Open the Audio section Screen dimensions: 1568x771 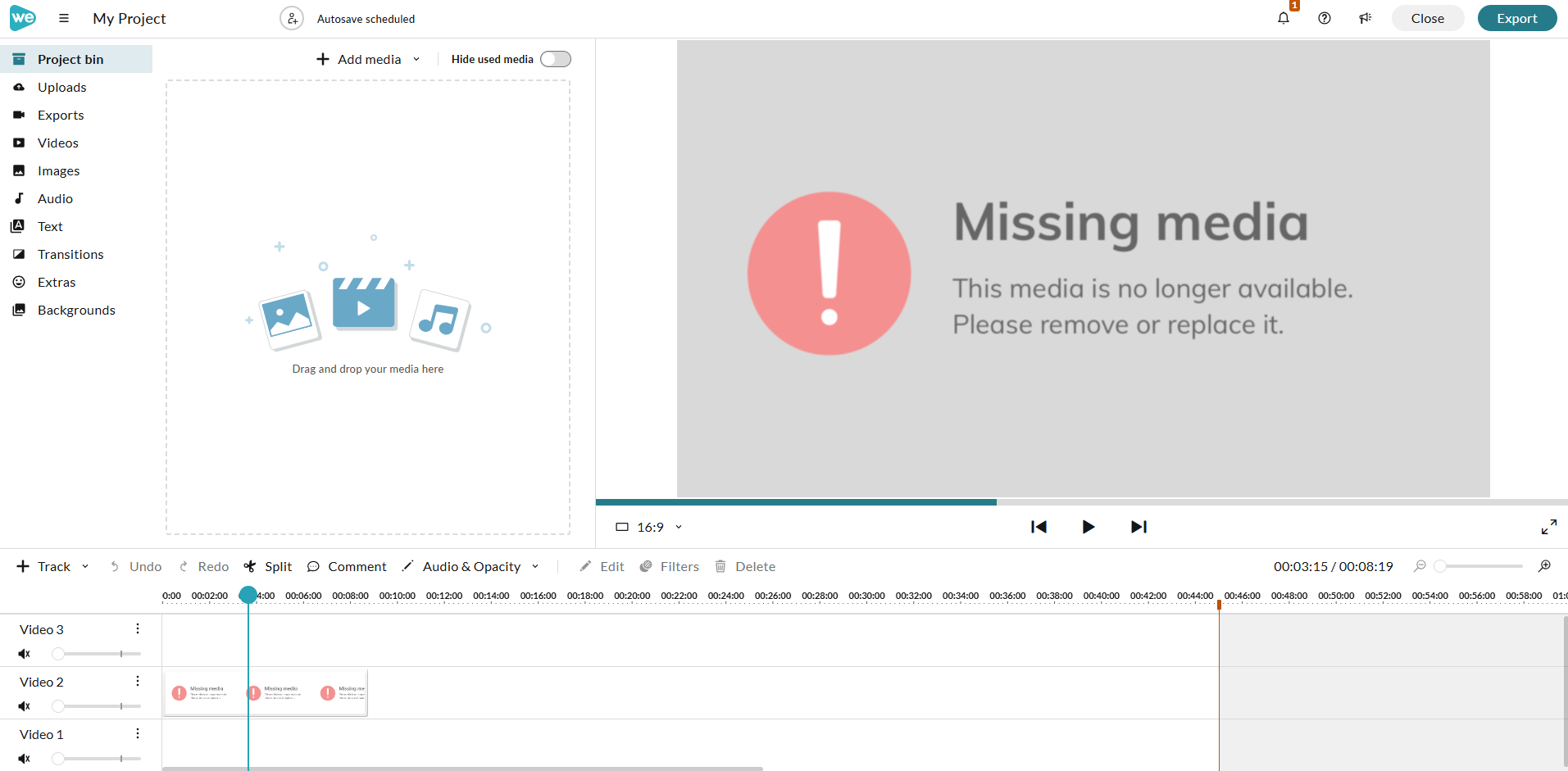76,198
